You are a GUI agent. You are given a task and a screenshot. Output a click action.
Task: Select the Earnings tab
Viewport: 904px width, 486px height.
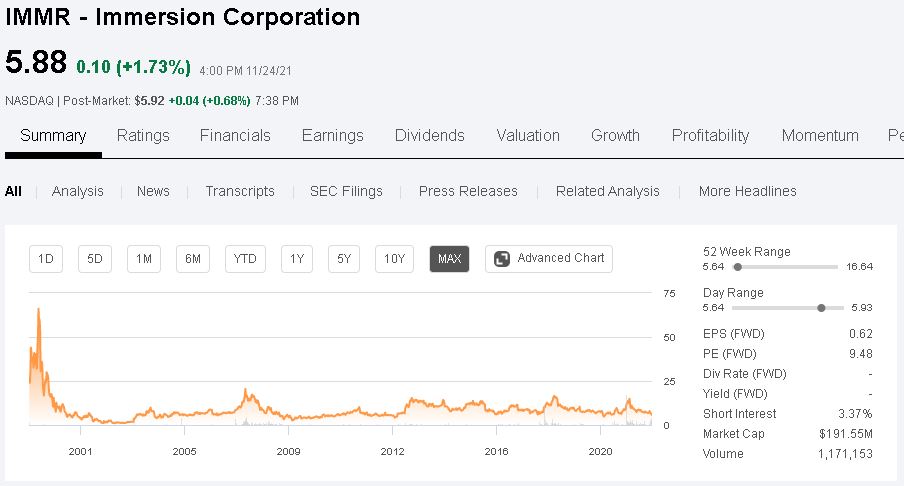tap(333, 135)
